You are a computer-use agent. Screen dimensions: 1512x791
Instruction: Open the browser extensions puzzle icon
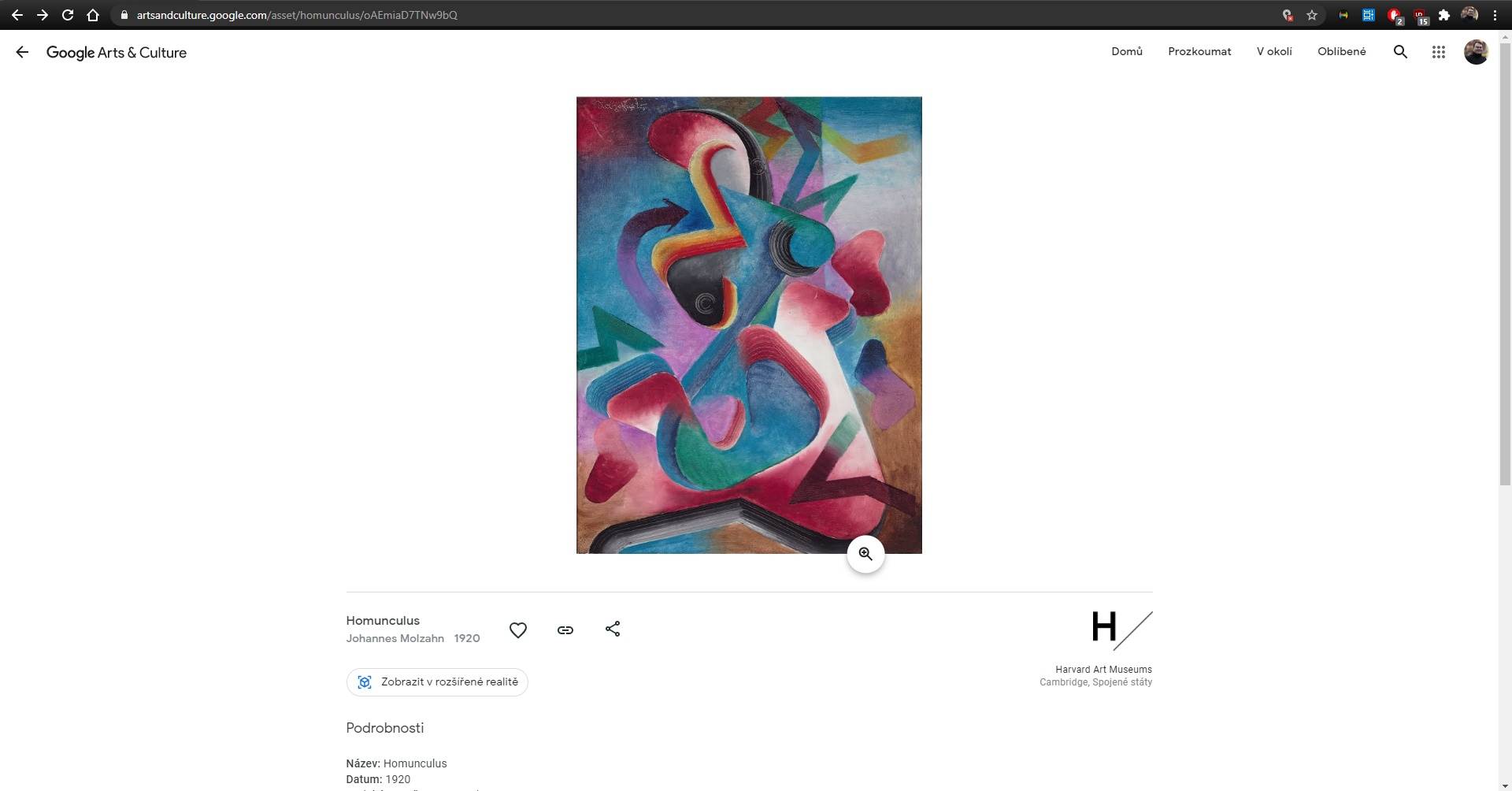tap(1444, 15)
